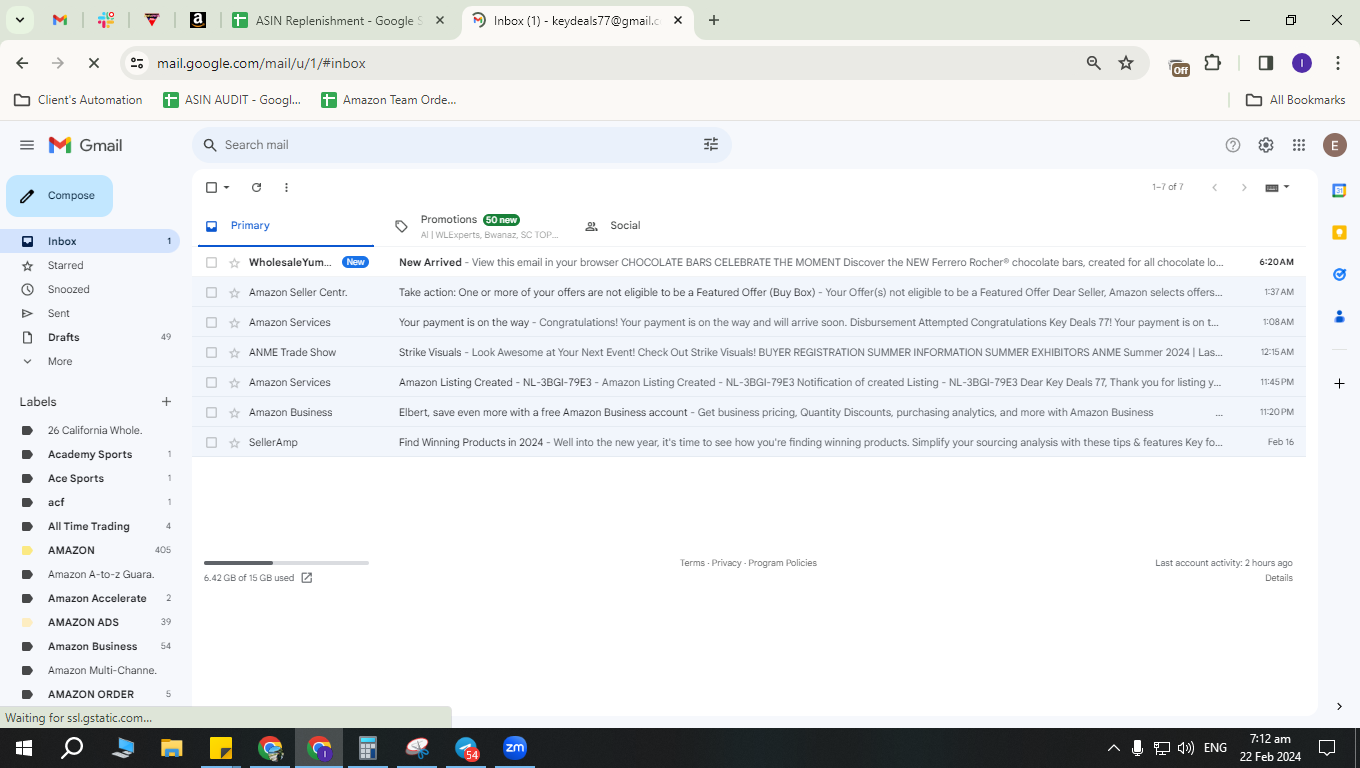Tick checkbox for Amazon Seller Central email
The height and width of the screenshot is (768, 1360).
[211, 292]
